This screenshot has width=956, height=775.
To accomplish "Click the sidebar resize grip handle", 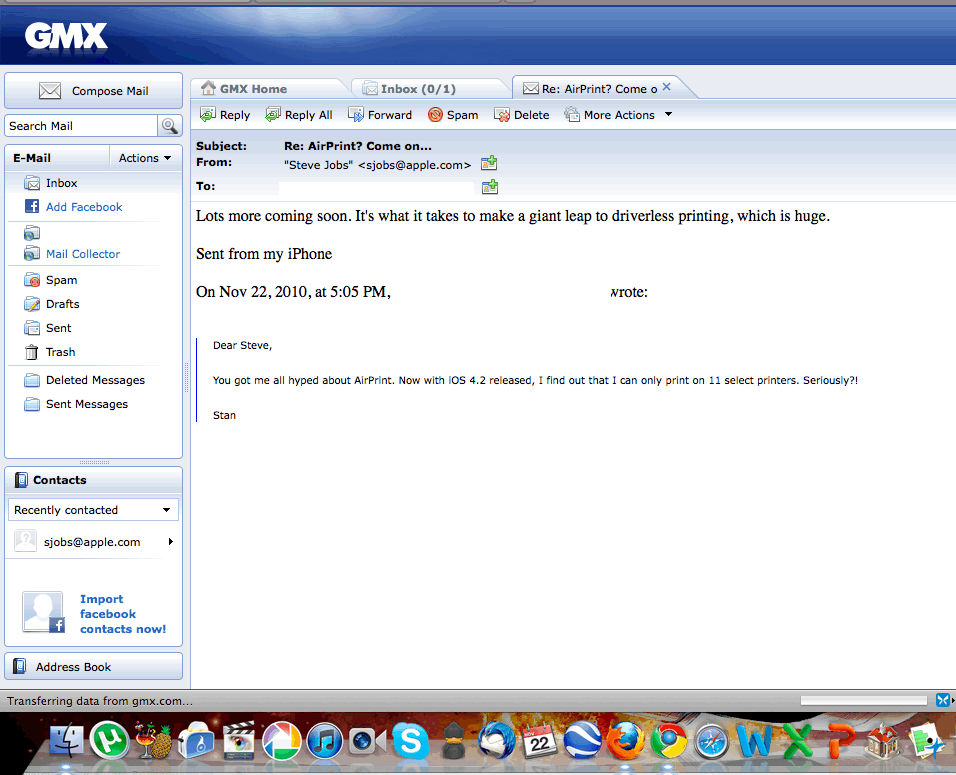I will point(187,377).
